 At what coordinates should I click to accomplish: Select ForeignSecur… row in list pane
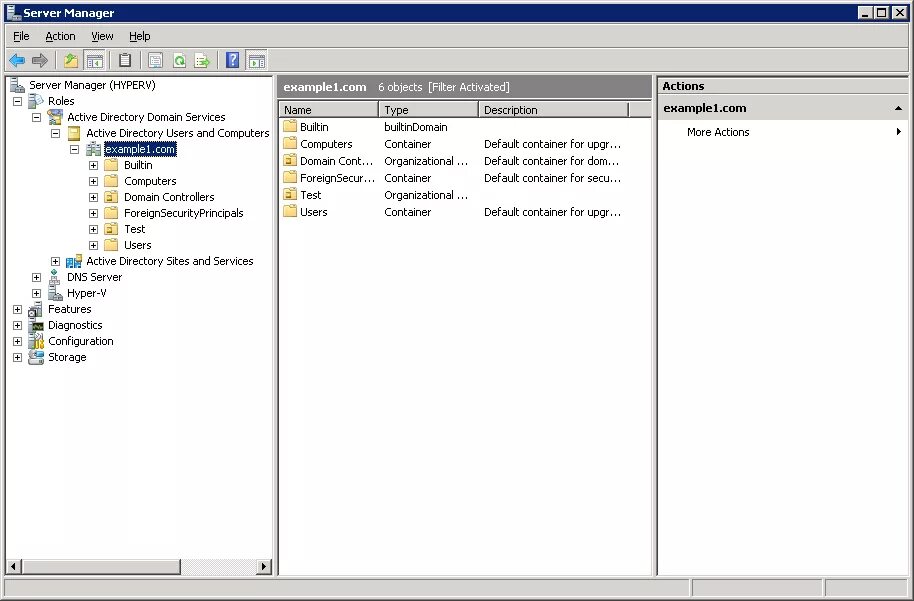tap(465, 178)
